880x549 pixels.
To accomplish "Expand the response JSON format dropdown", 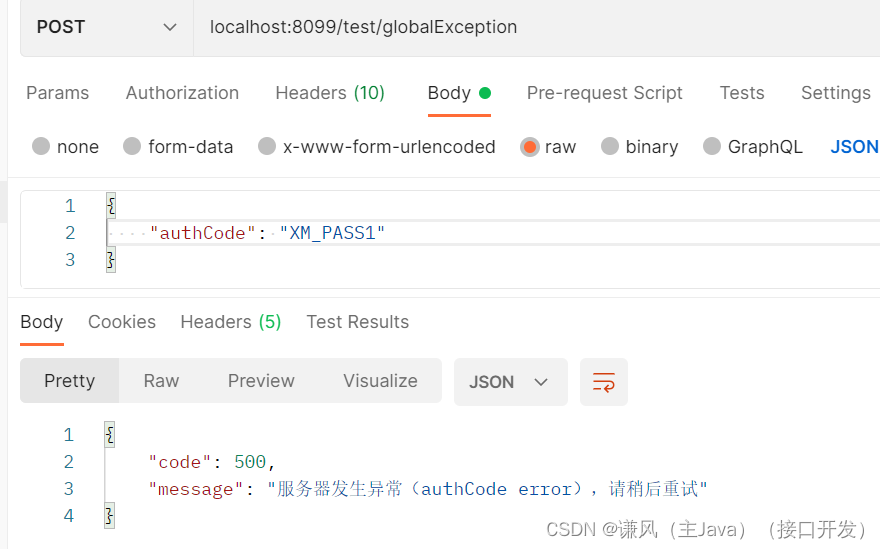I will pyautogui.click(x=510, y=382).
